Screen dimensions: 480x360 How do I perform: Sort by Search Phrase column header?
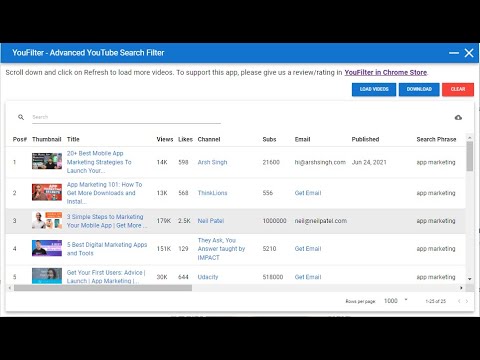[436, 139]
